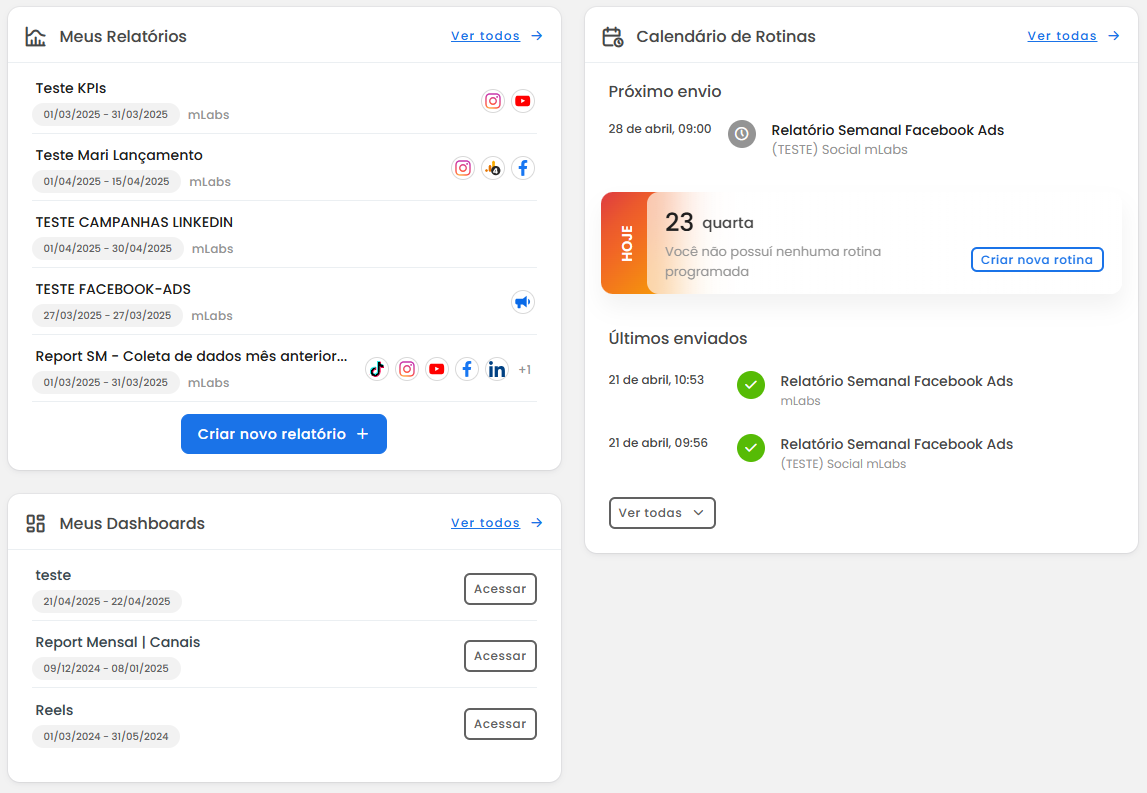1147x793 pixels.
Task: Click the clock icon next to Relatório Semanal Facebook Ads
Action: (741, 134)
